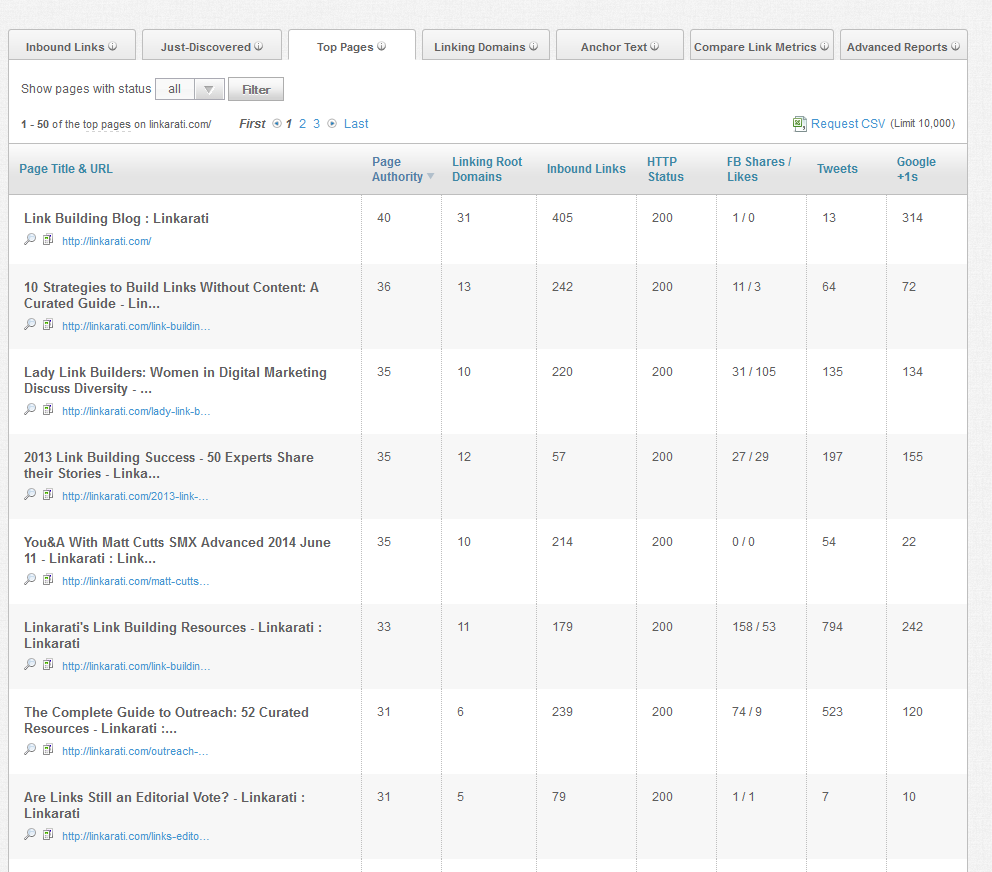The height and width of the screenshot is (872, 992).
Task: Click the info icon beside Just-Discovered
Action: click(259, 46)
